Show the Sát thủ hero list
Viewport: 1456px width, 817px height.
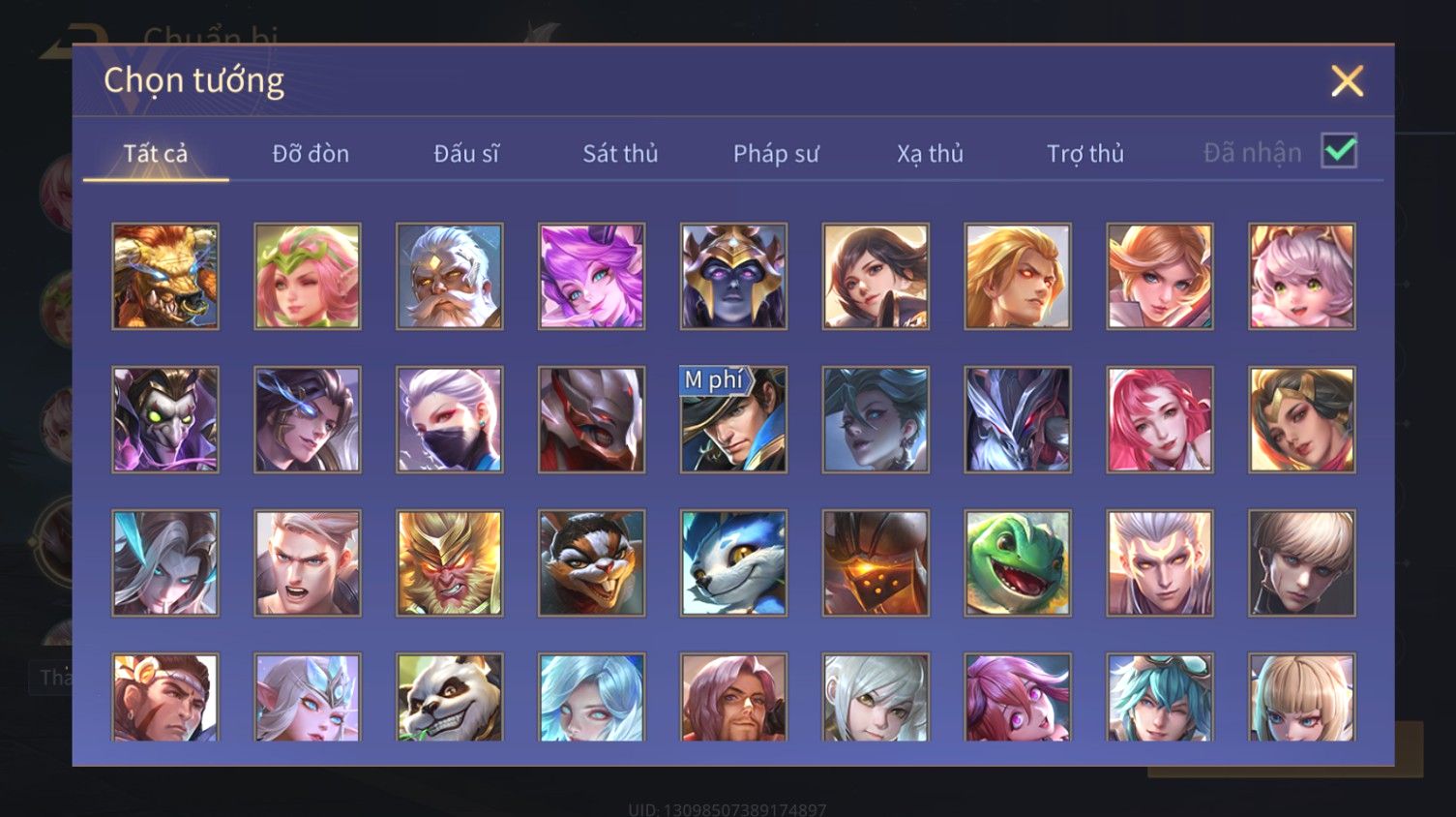click(620, 153)
